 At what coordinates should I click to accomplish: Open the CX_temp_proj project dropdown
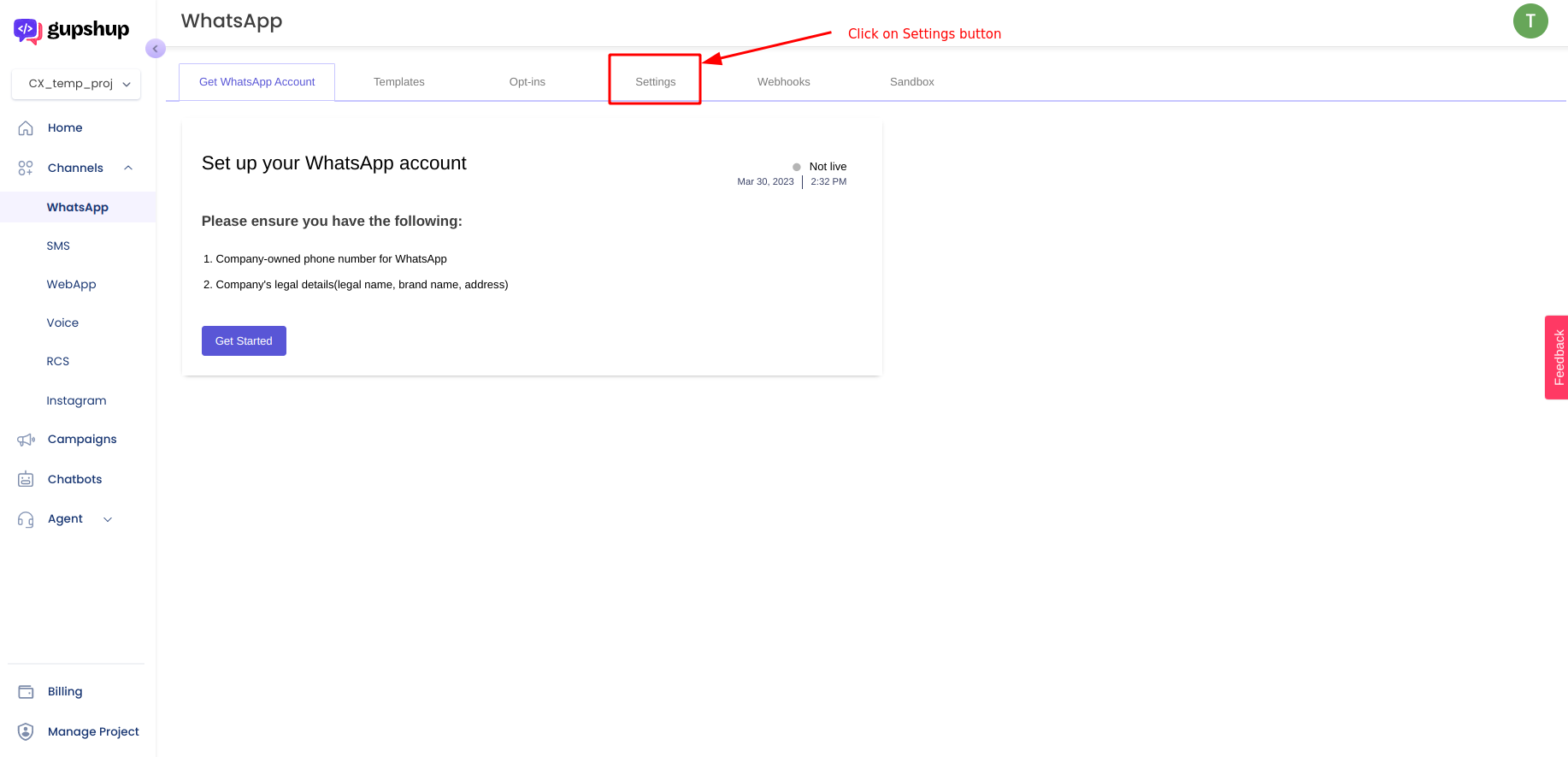tap(76, 84)
